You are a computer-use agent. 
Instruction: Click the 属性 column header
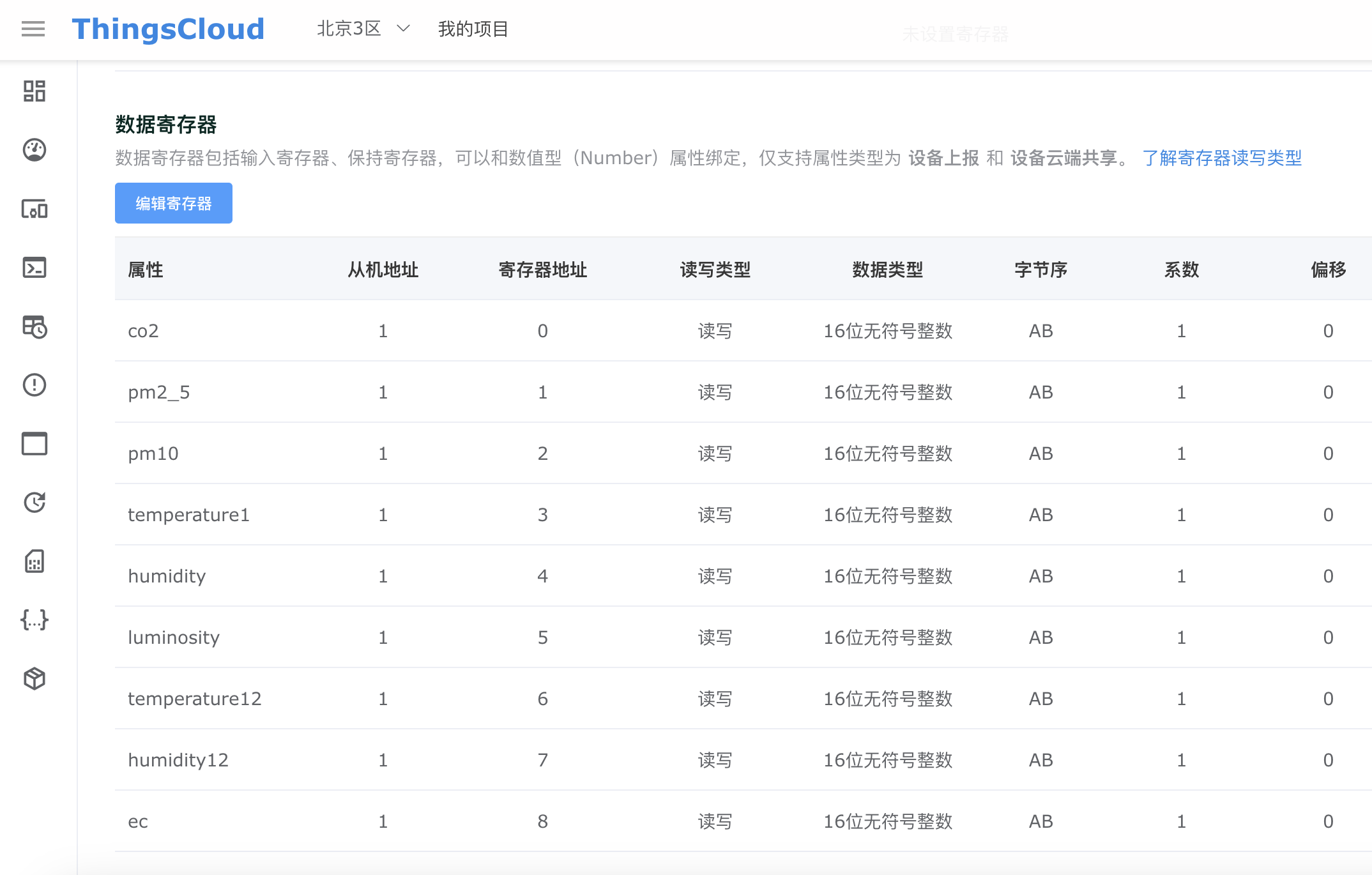coord(146,270)
